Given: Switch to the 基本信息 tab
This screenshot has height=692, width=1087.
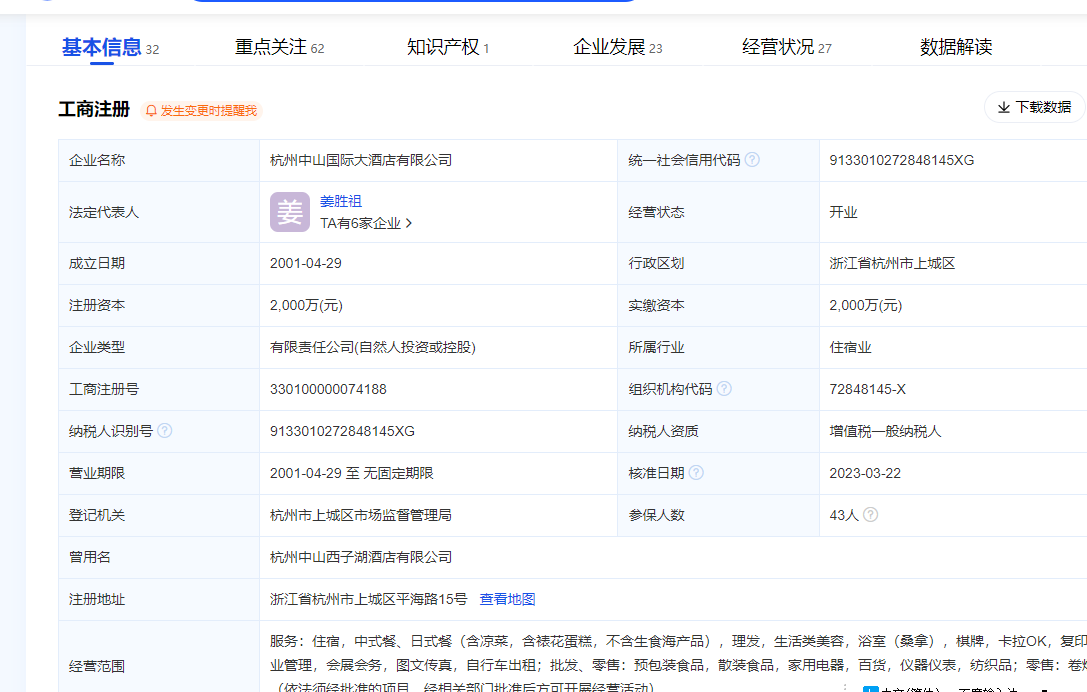Looking at the screenshot, I should click(110, 47).
